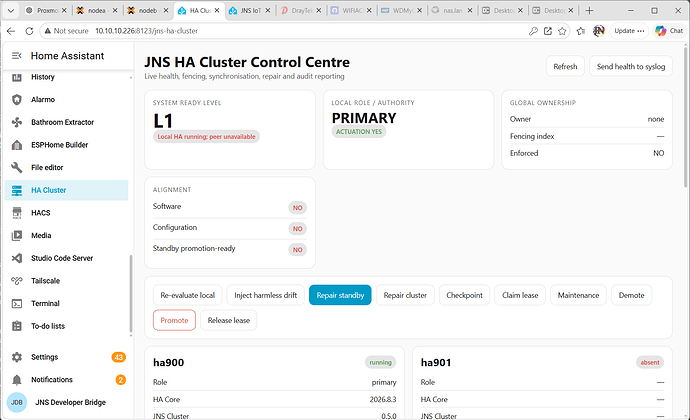Open ESPHome Builder icon in sidebar
The height and width of the screenshot is (420, 690).
tap(17, 145)
